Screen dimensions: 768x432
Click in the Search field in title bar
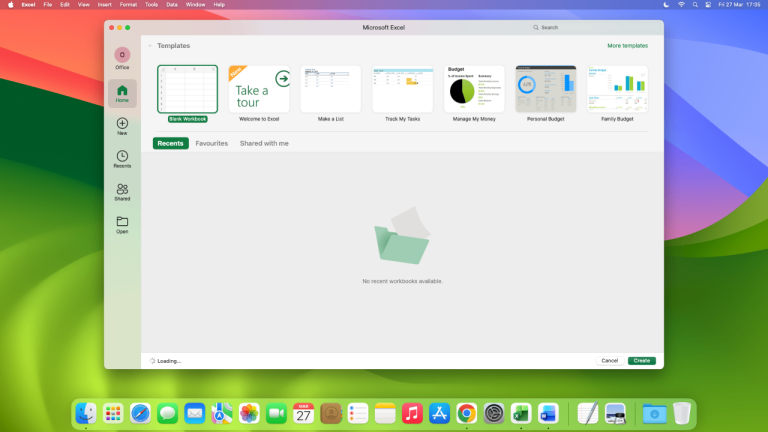pyautogui.click(x=590, y=27)
